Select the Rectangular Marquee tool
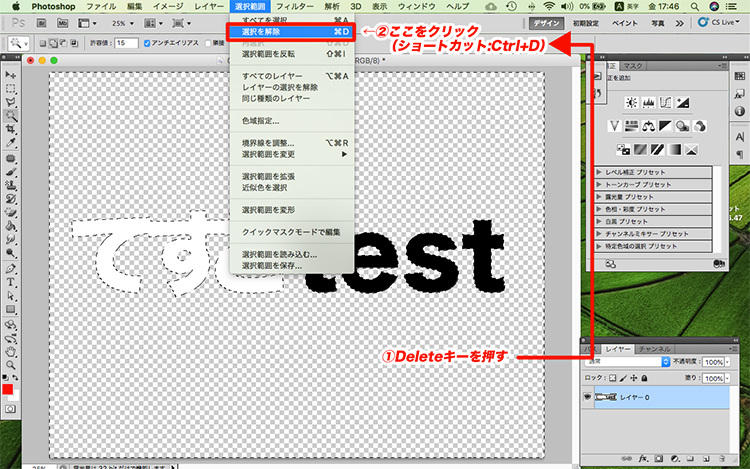 click(x=10, y=89)
